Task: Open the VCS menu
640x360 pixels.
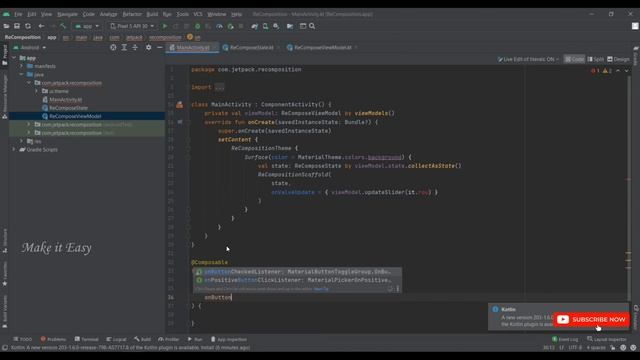Action: pyautogui.click(x=198, y=14)
